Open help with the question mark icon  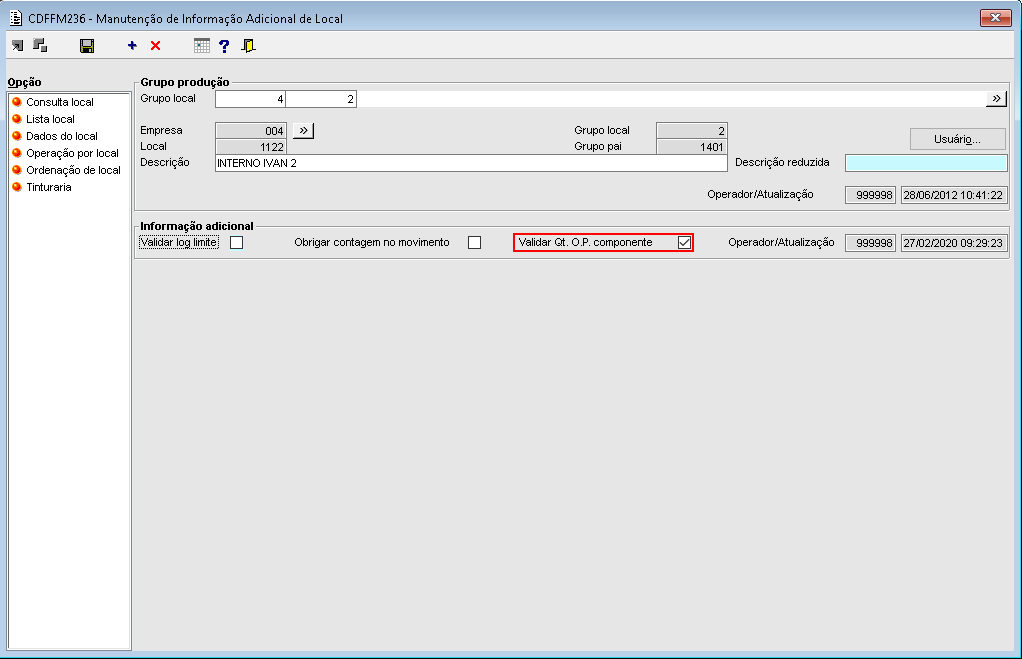224,46
